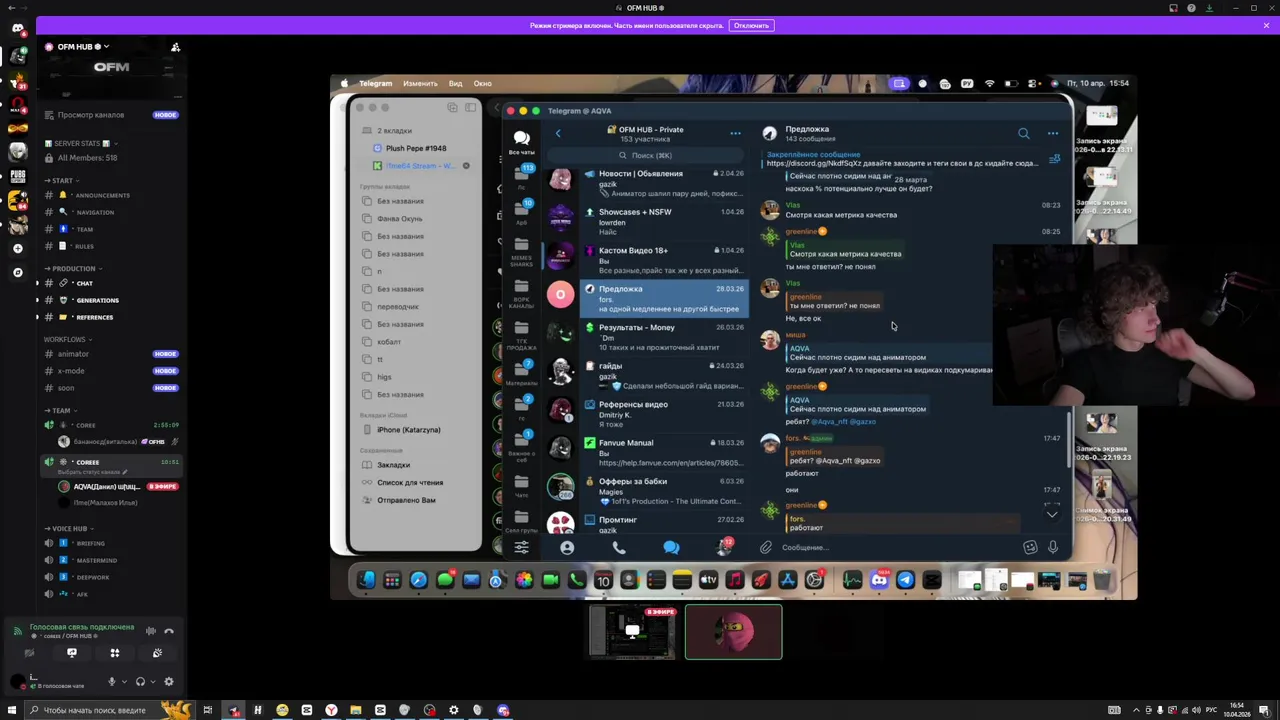Join the mastermind voice channel
Viewport: 1280px width, 720px height.
110,560
